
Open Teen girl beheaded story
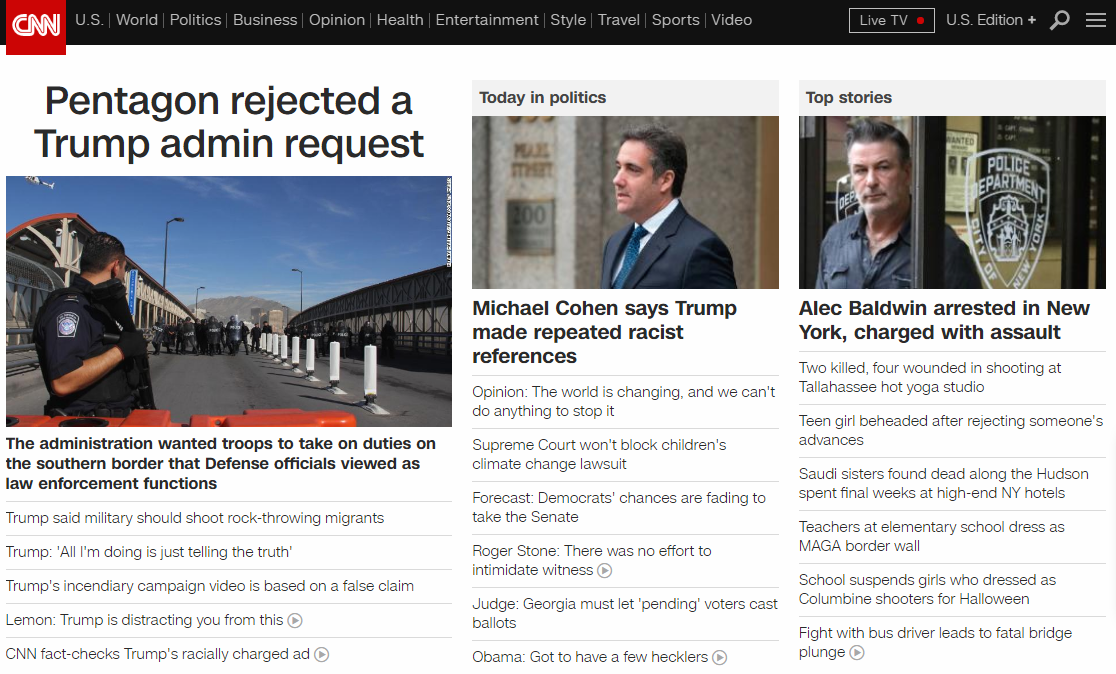951,431
